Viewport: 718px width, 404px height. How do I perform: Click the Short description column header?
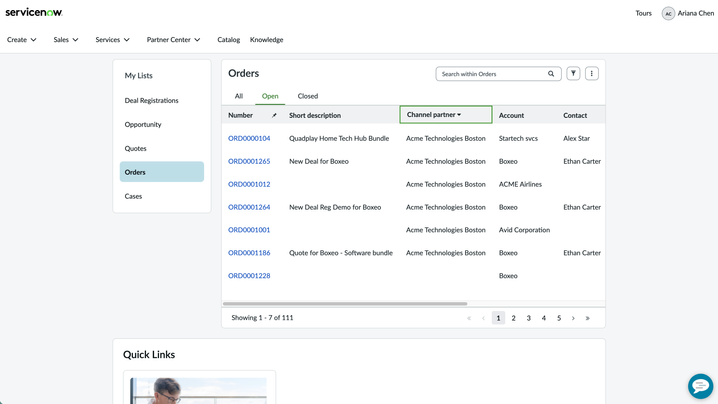point(315,115)
